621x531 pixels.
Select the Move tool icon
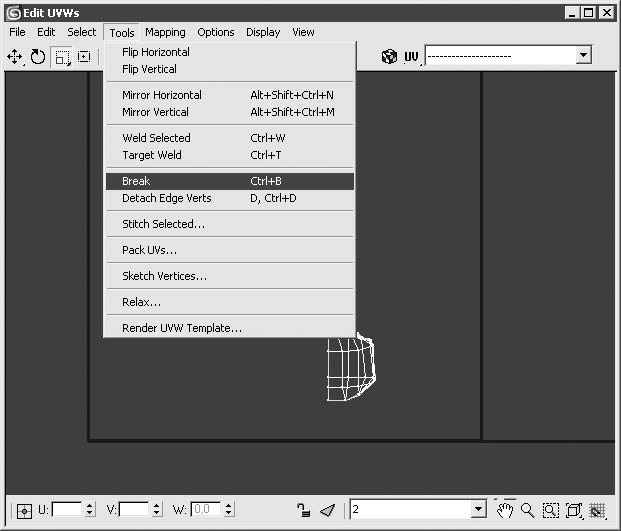tap(15, 57)
